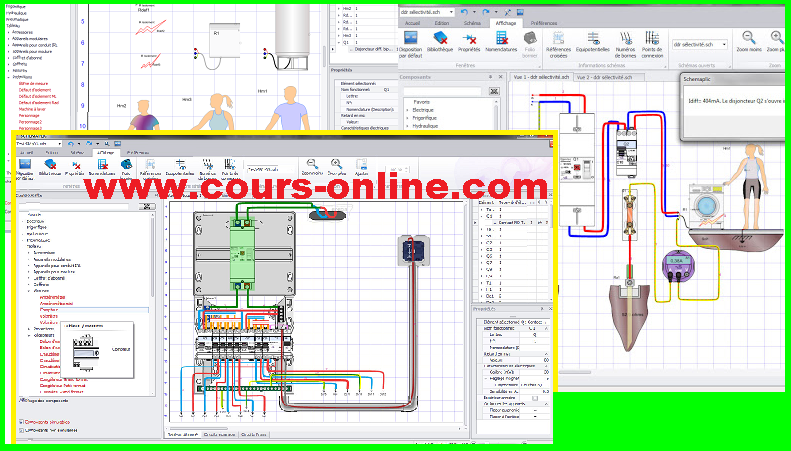
Task: Click Disposition par défaut in yellow-framed window
Action: point(24,164)
